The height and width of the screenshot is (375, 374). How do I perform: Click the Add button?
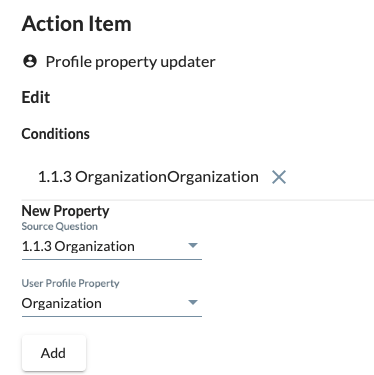[54, 353]
